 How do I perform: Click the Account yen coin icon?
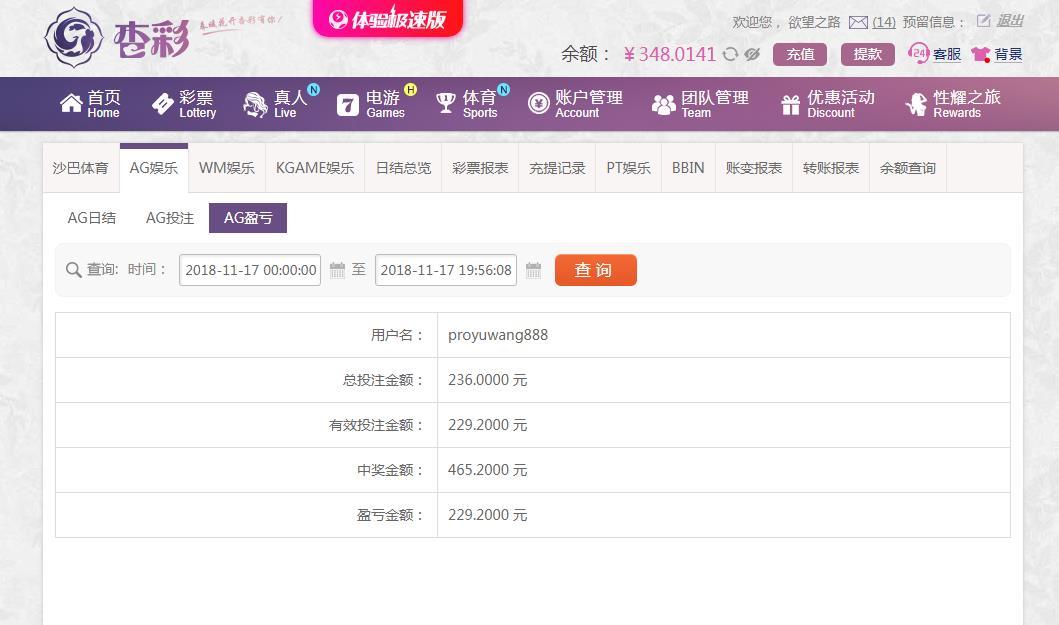tap(538, 103)
